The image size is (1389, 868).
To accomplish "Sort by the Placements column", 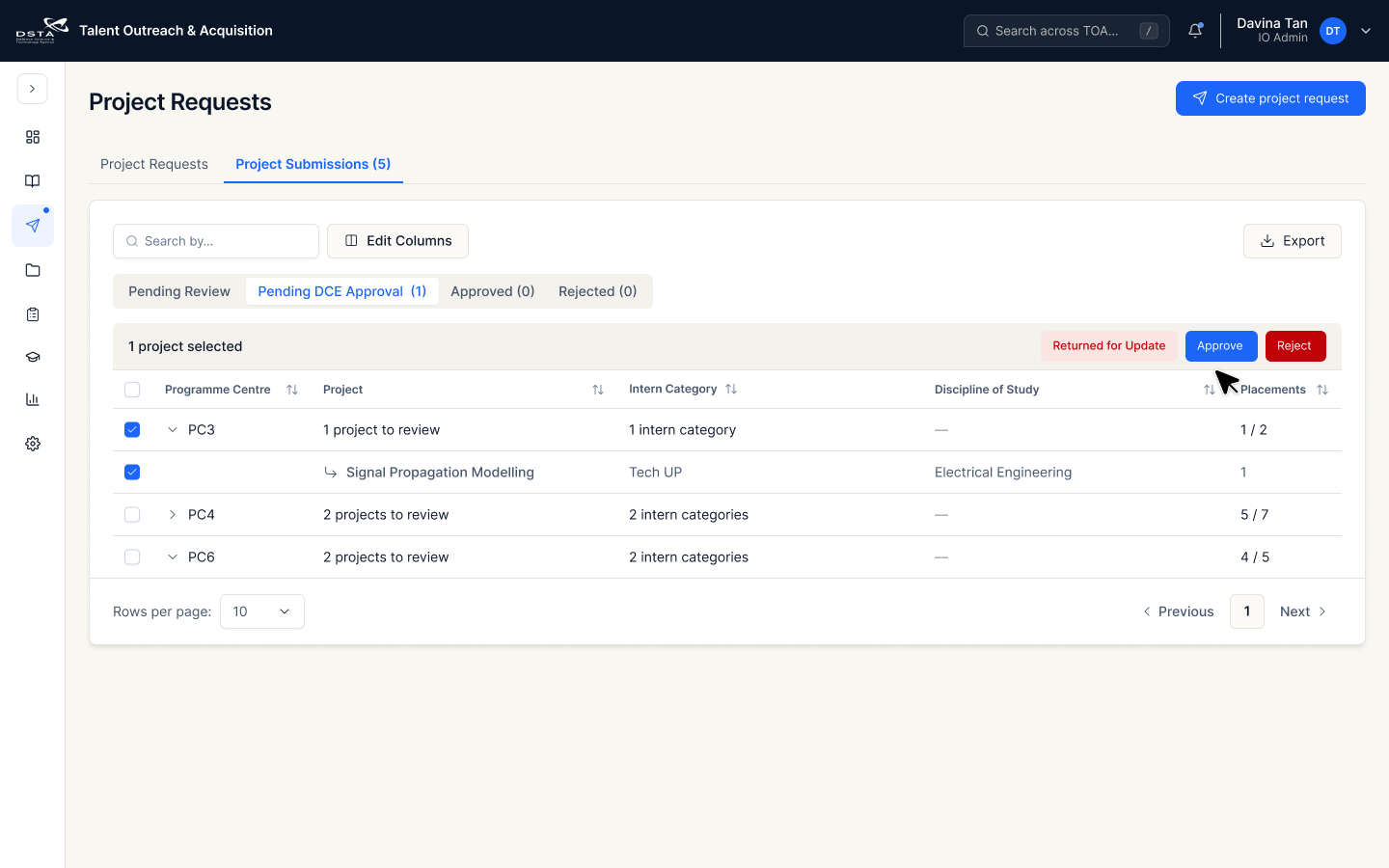I will [x=1322, y=390].
